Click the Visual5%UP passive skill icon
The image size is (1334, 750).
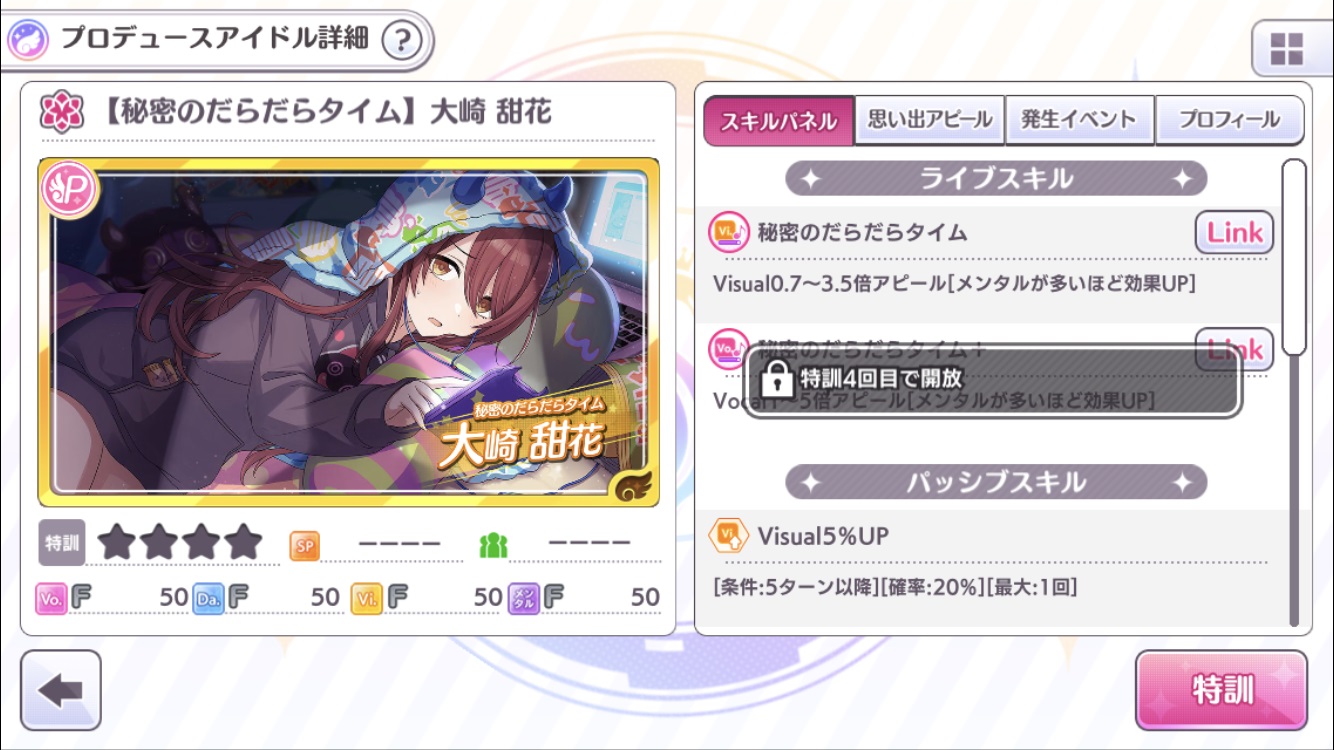click(x=728, y=536)
